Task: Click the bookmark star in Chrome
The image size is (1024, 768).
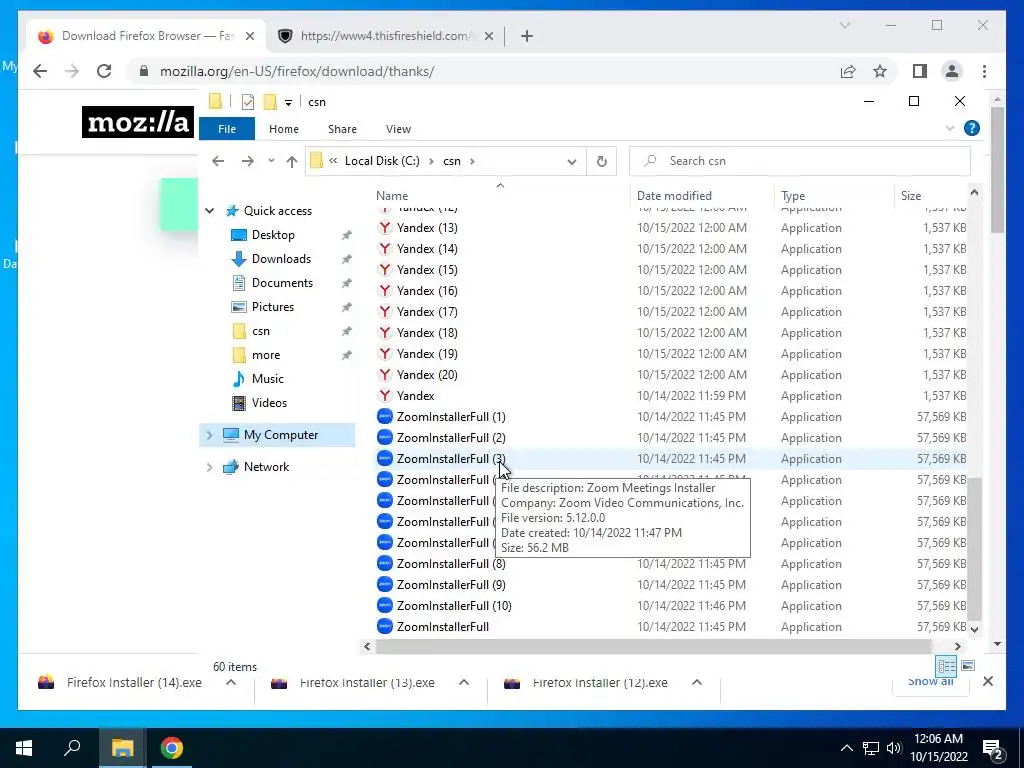Action: [880, 71]
